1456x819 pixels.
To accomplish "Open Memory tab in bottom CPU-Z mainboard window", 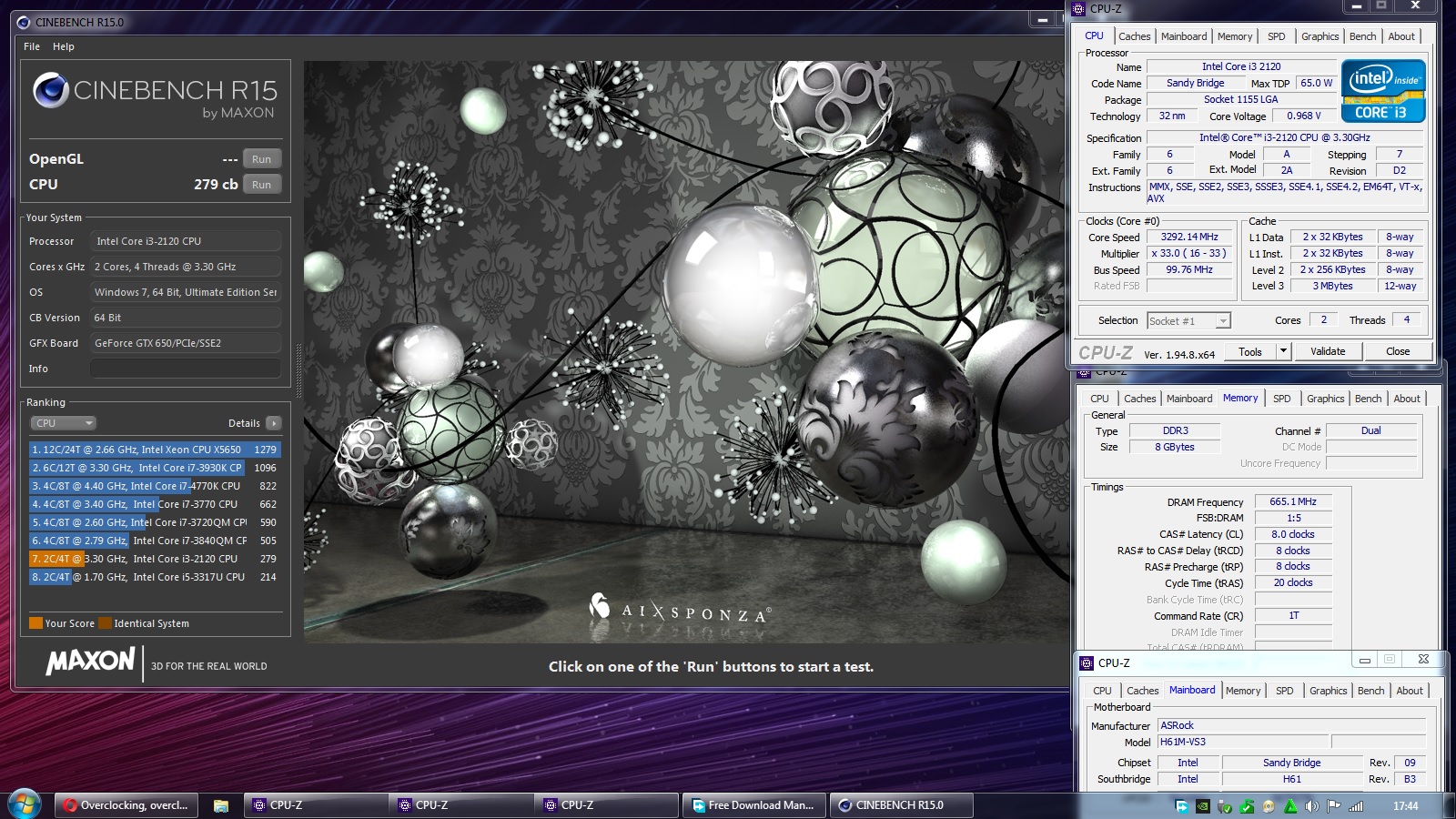I will pos(1243,691).
